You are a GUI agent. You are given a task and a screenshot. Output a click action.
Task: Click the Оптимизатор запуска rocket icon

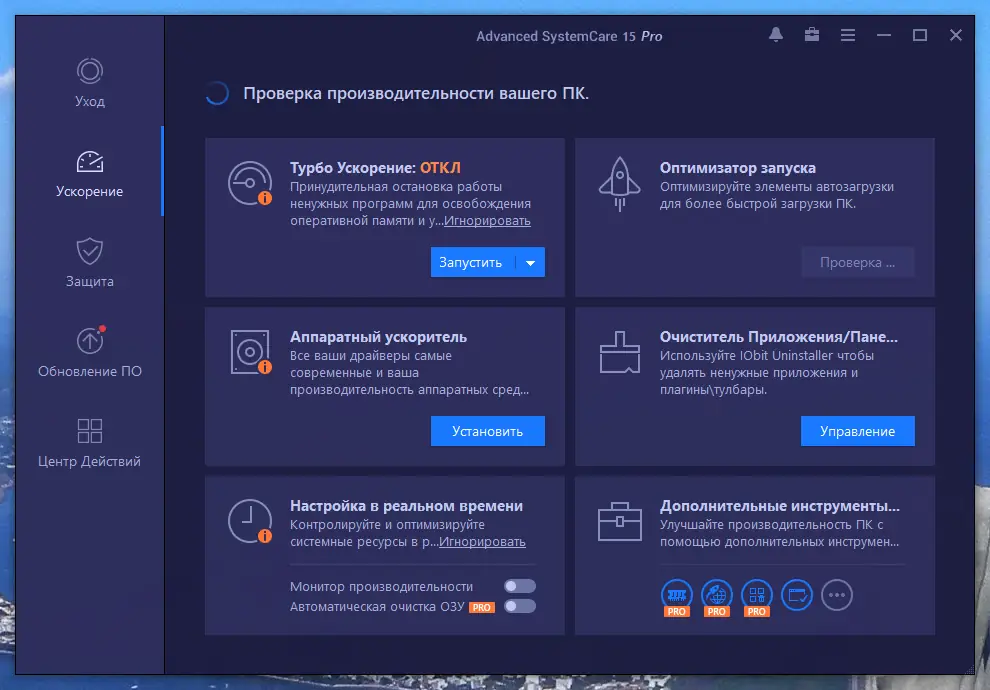pos(620,180)
